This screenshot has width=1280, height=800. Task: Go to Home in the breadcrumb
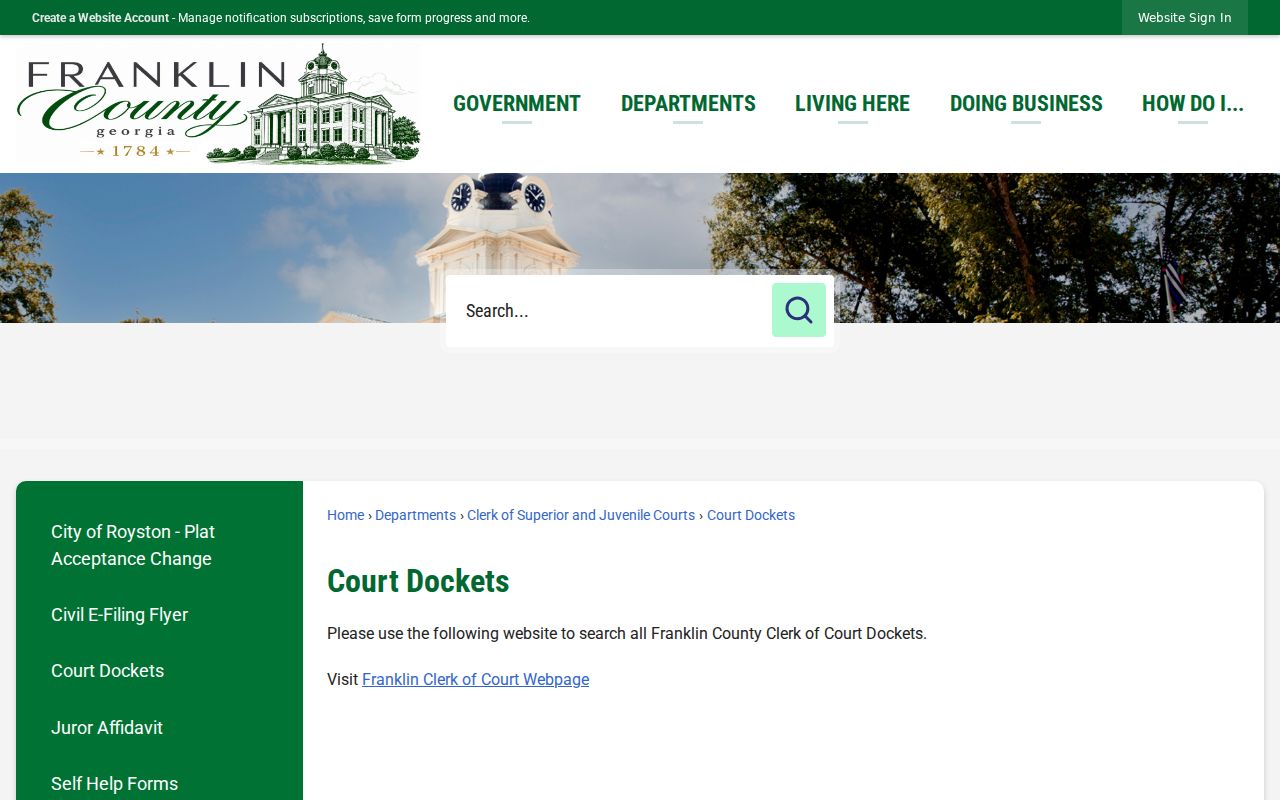click(x=346, y=515)
